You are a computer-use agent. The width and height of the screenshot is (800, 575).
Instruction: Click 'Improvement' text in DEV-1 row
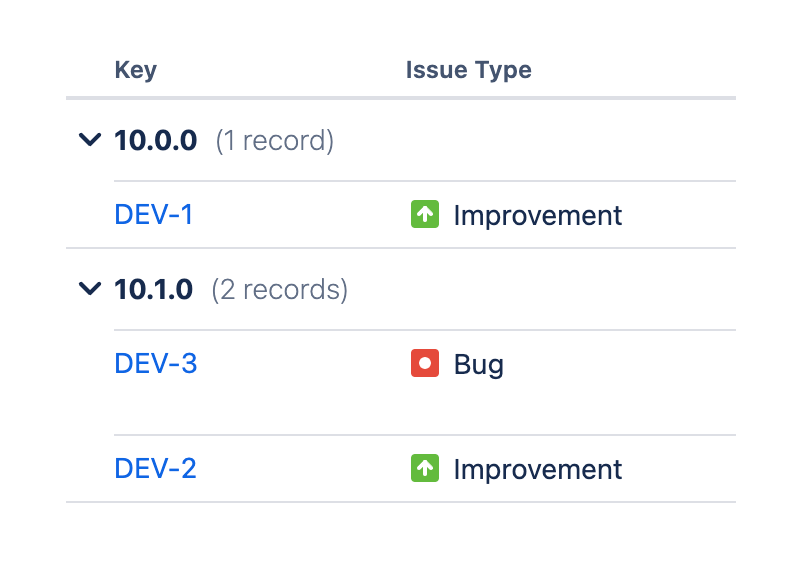538,215
